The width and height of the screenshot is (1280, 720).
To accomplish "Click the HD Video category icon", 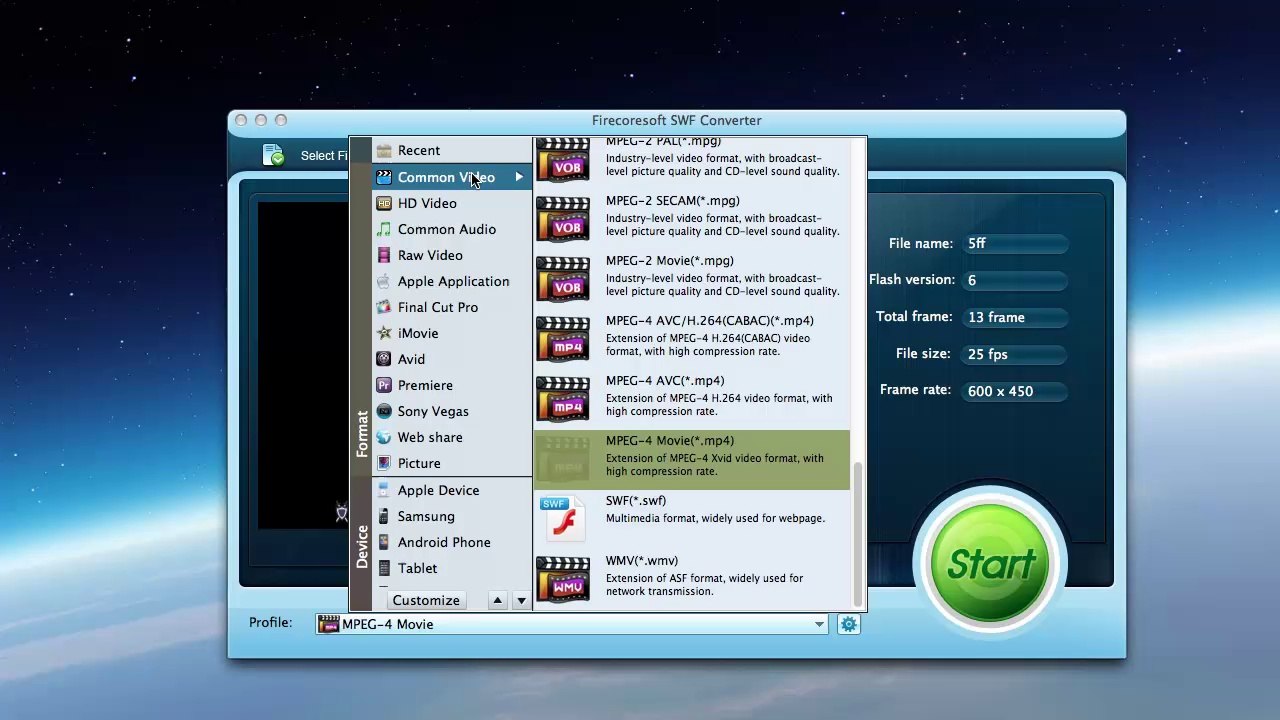I will click(383, 203).
